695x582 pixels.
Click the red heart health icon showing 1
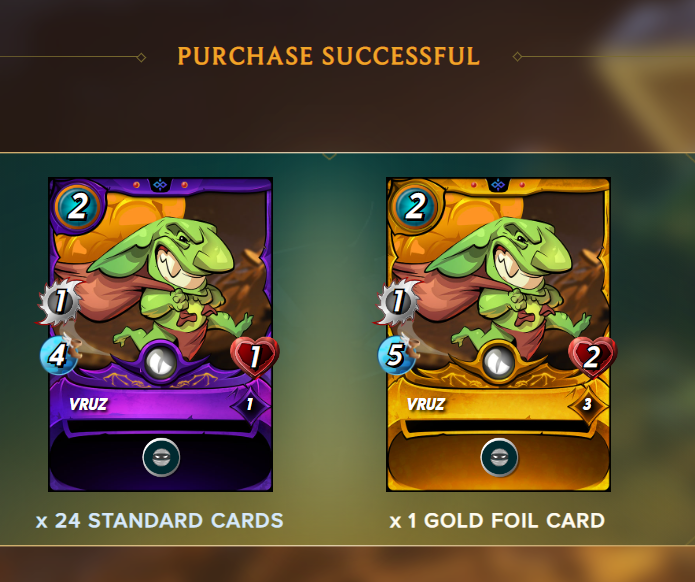(255, 357)
